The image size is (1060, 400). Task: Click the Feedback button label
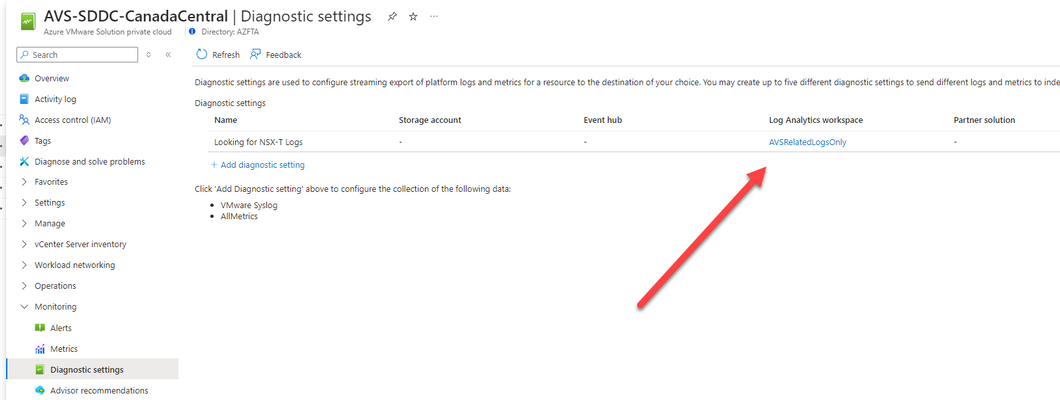point(283,55)
